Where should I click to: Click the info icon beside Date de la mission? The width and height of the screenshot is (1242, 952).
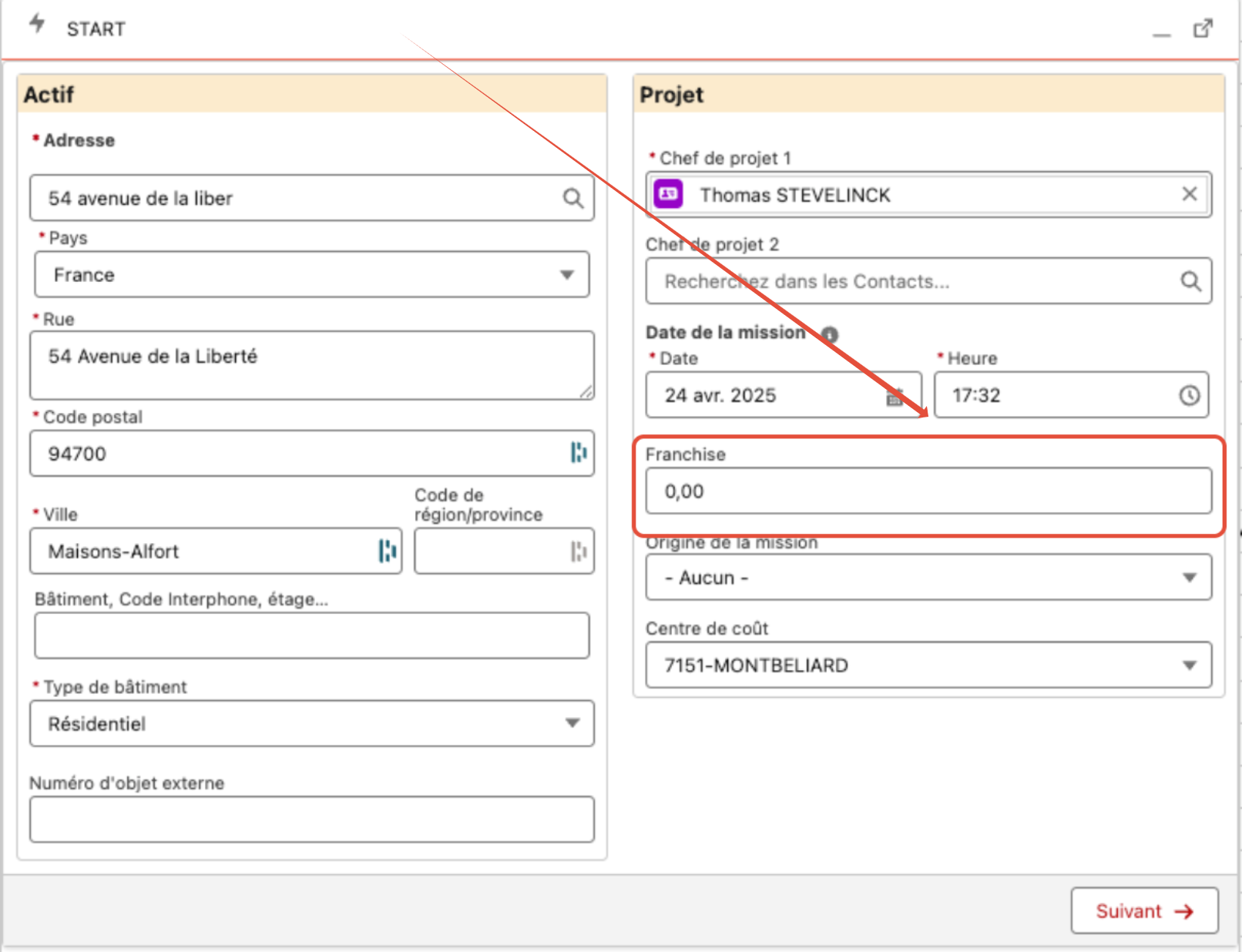pos(829,334)
